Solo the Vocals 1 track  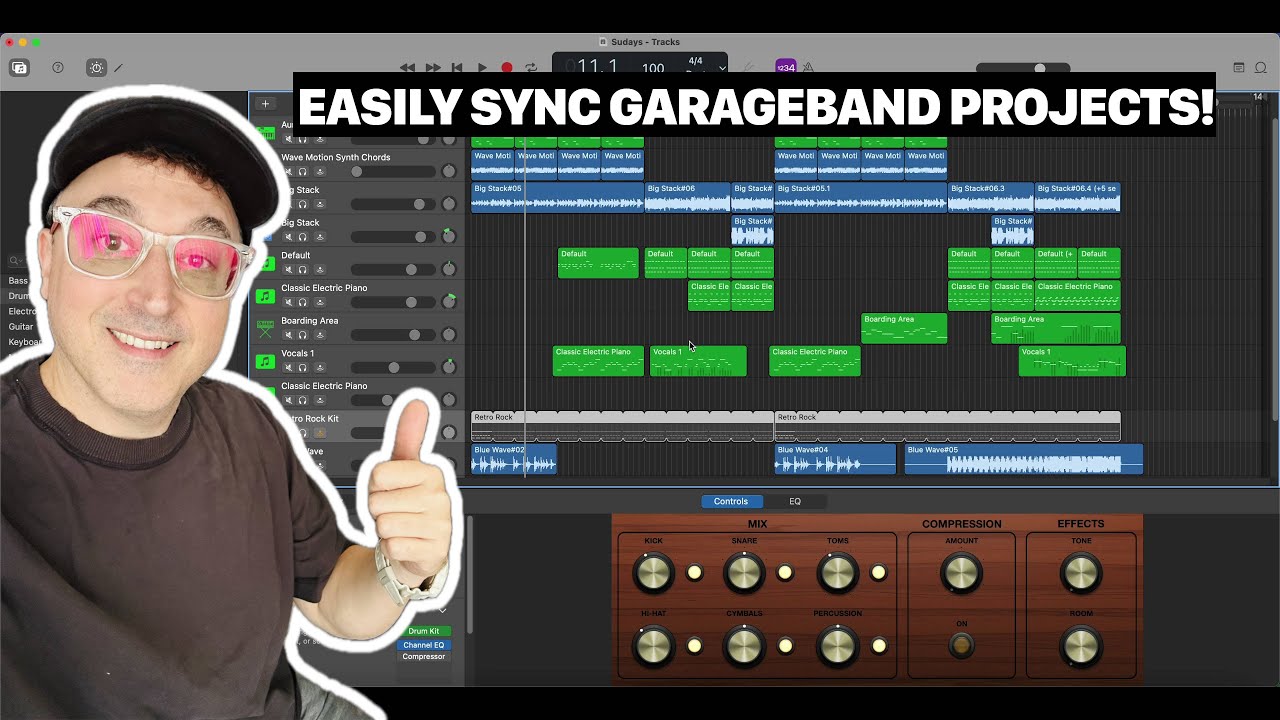[x=303, y=368]
